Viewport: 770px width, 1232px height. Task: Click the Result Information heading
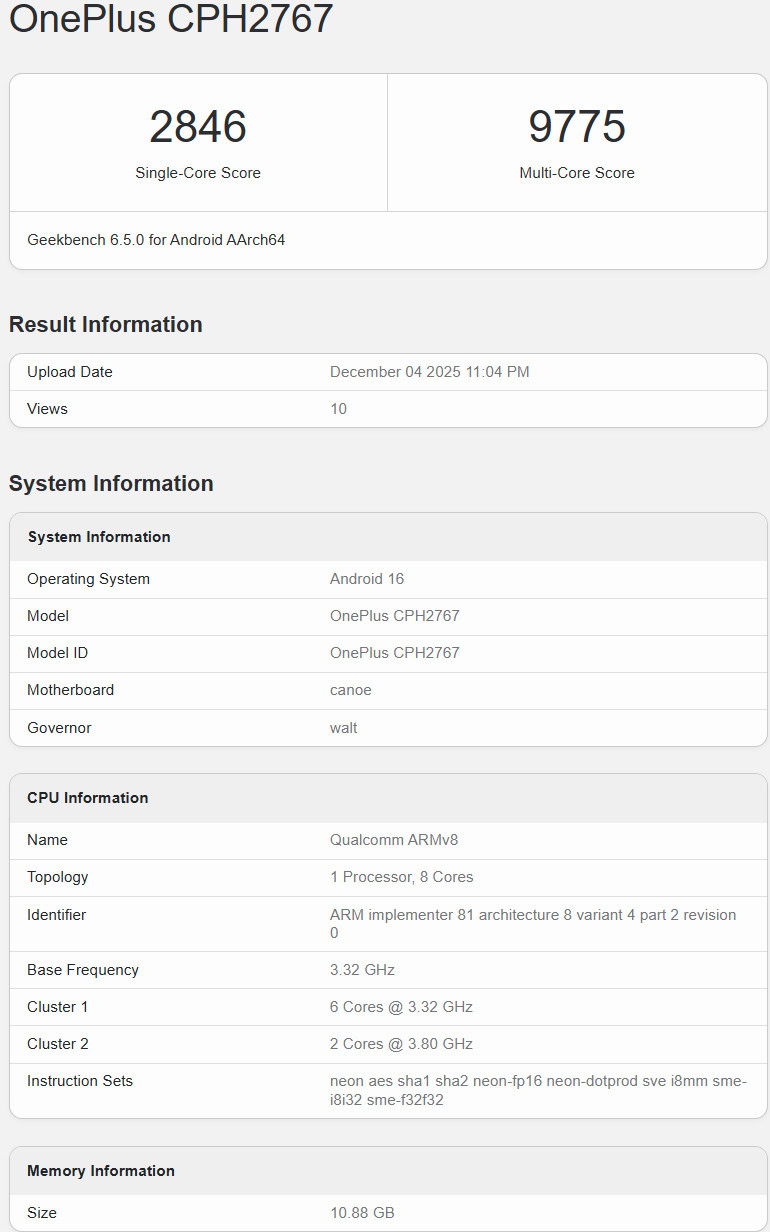[x=106, y=324]
